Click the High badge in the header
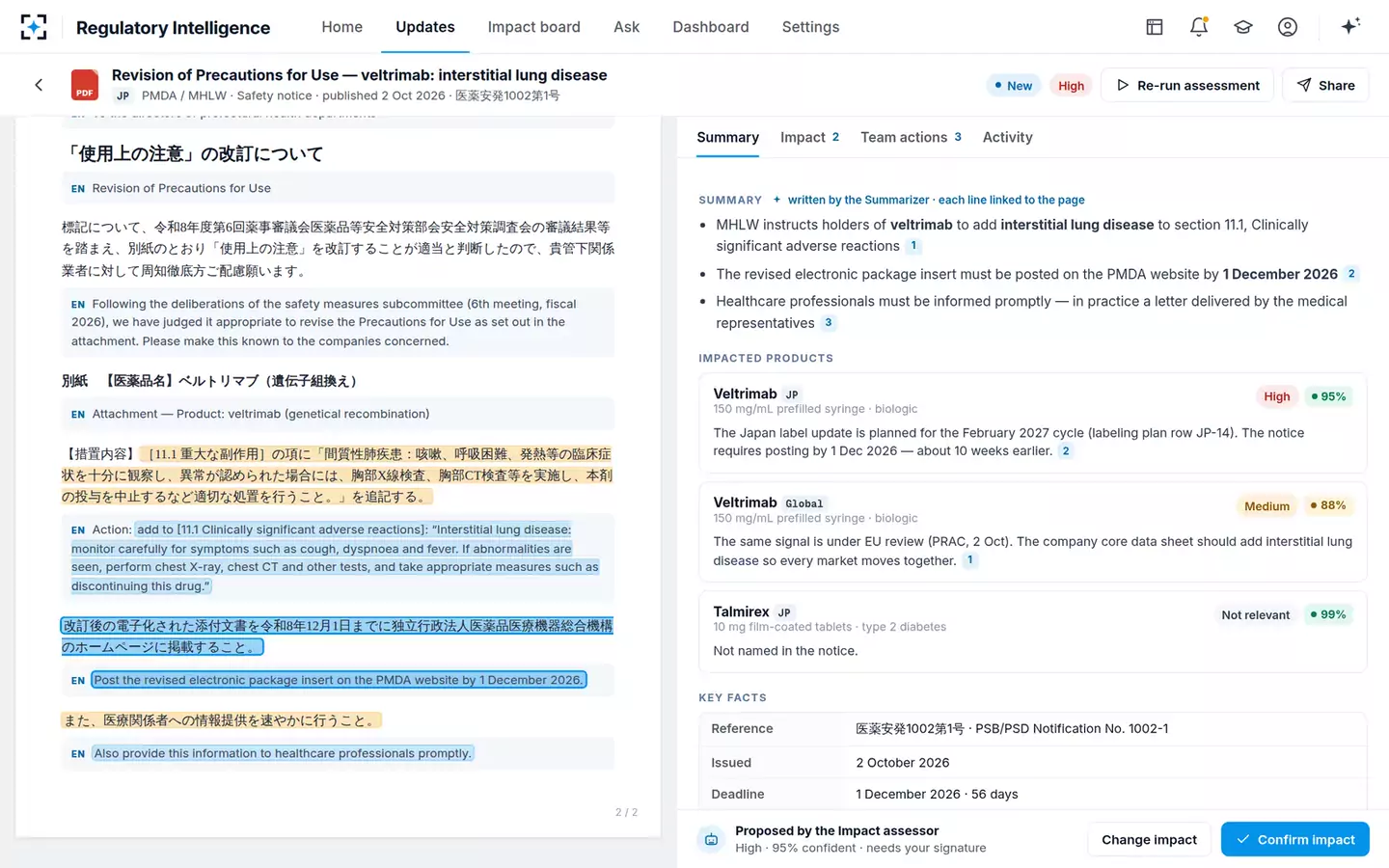The height and width of the screenshot is (868, 1389). point(1071,86)
